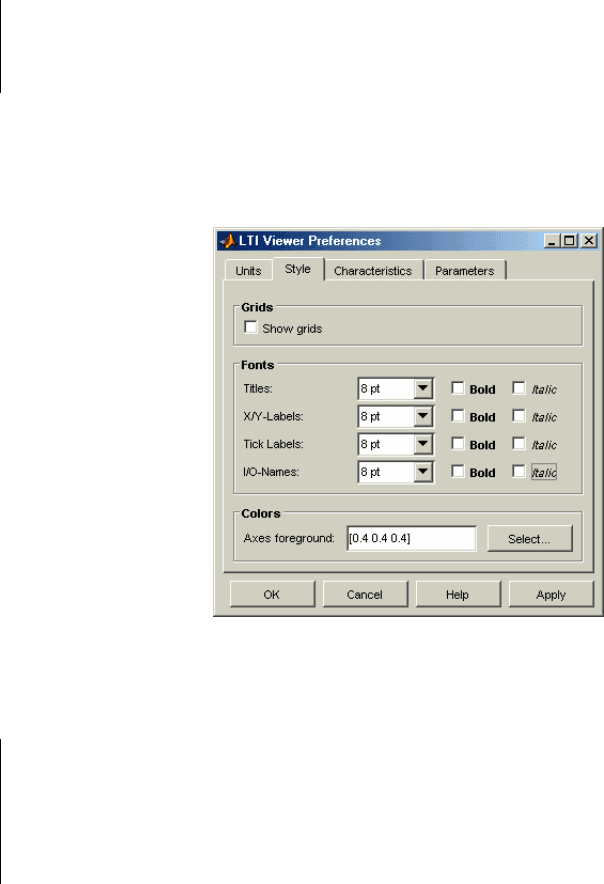Check Bold for Titles
Viewport: 604px width, 884px height.
pyautogui.click(x=457, y=388)
